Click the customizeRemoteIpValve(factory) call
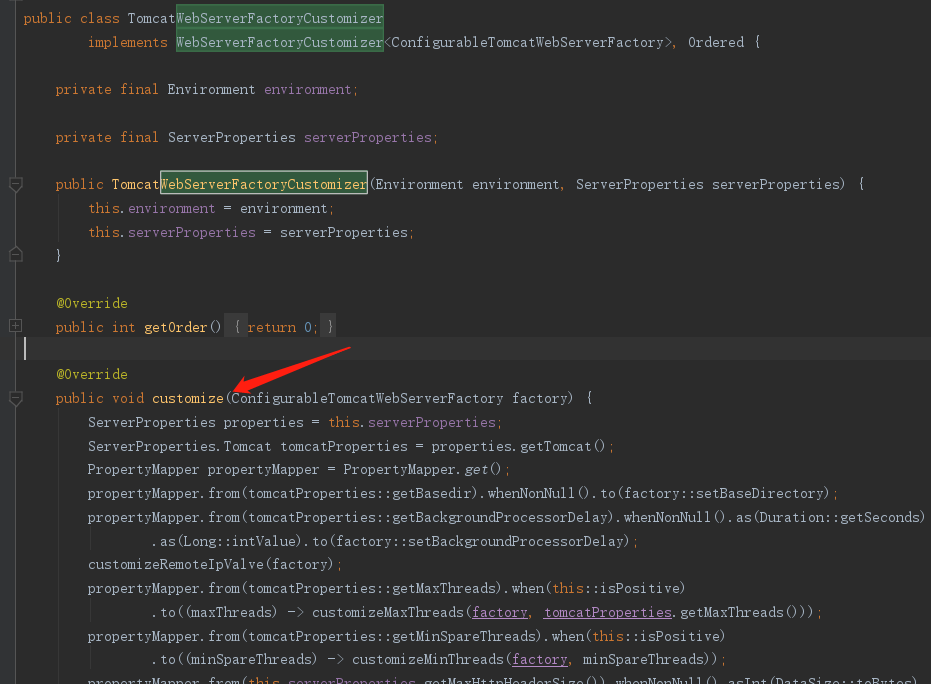This screenshot has height=684, width=931. 211,565
